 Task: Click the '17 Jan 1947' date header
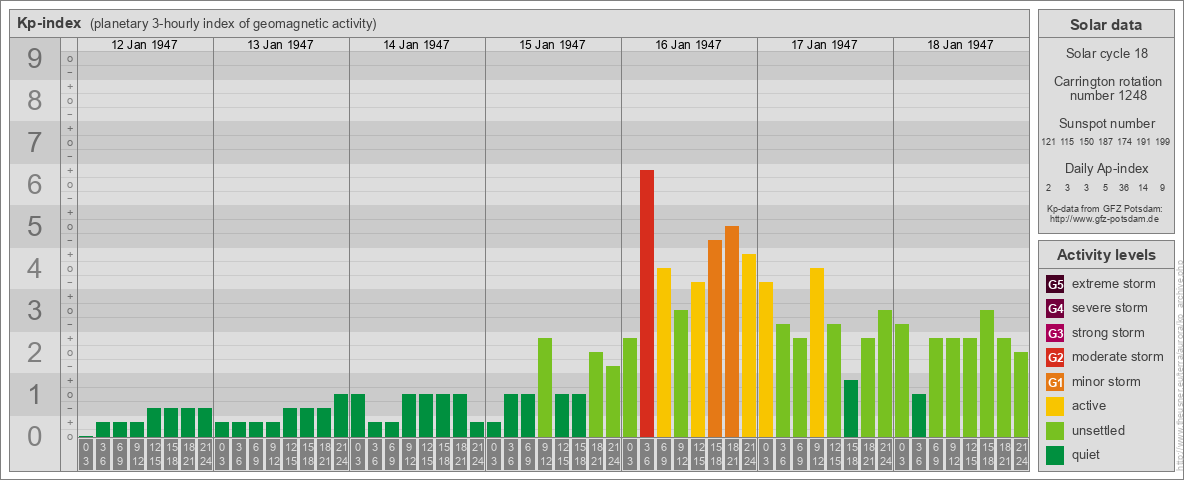coord(824,45)
